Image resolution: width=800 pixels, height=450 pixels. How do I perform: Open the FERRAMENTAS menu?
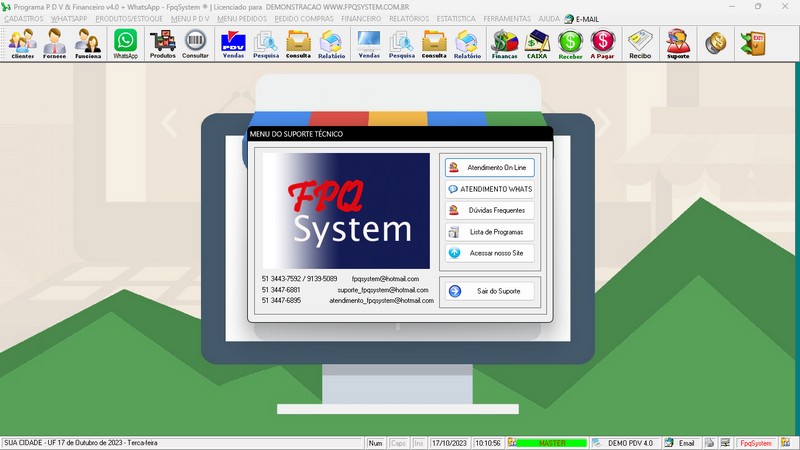507,19
